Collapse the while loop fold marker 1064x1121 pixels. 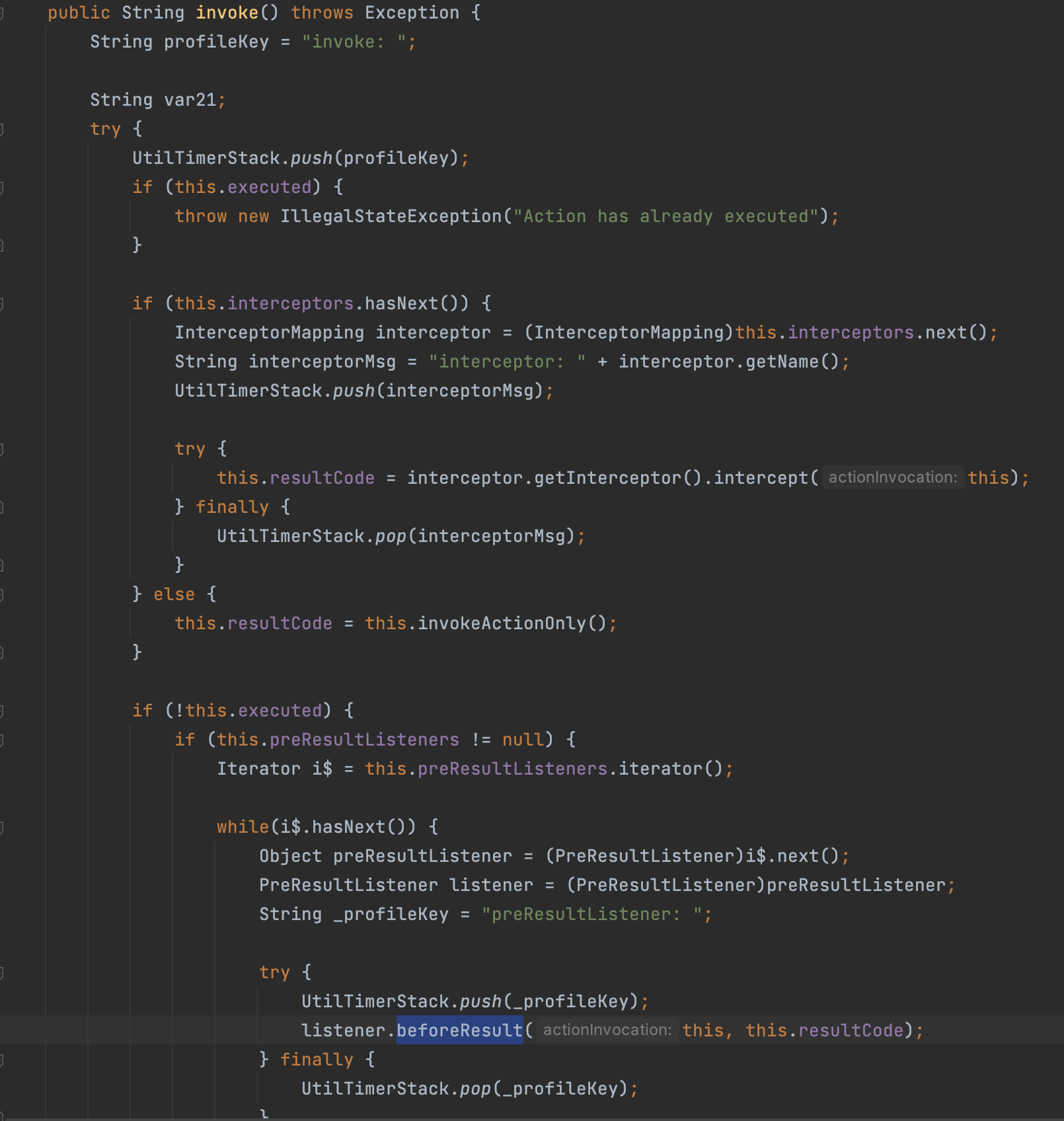[x=2, y=827]
